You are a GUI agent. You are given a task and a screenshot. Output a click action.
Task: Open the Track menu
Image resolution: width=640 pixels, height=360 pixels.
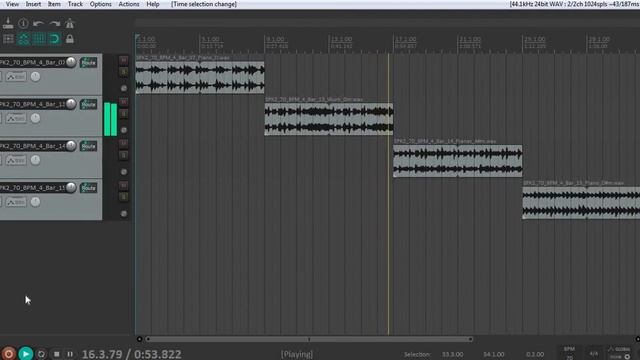point(75,4)
